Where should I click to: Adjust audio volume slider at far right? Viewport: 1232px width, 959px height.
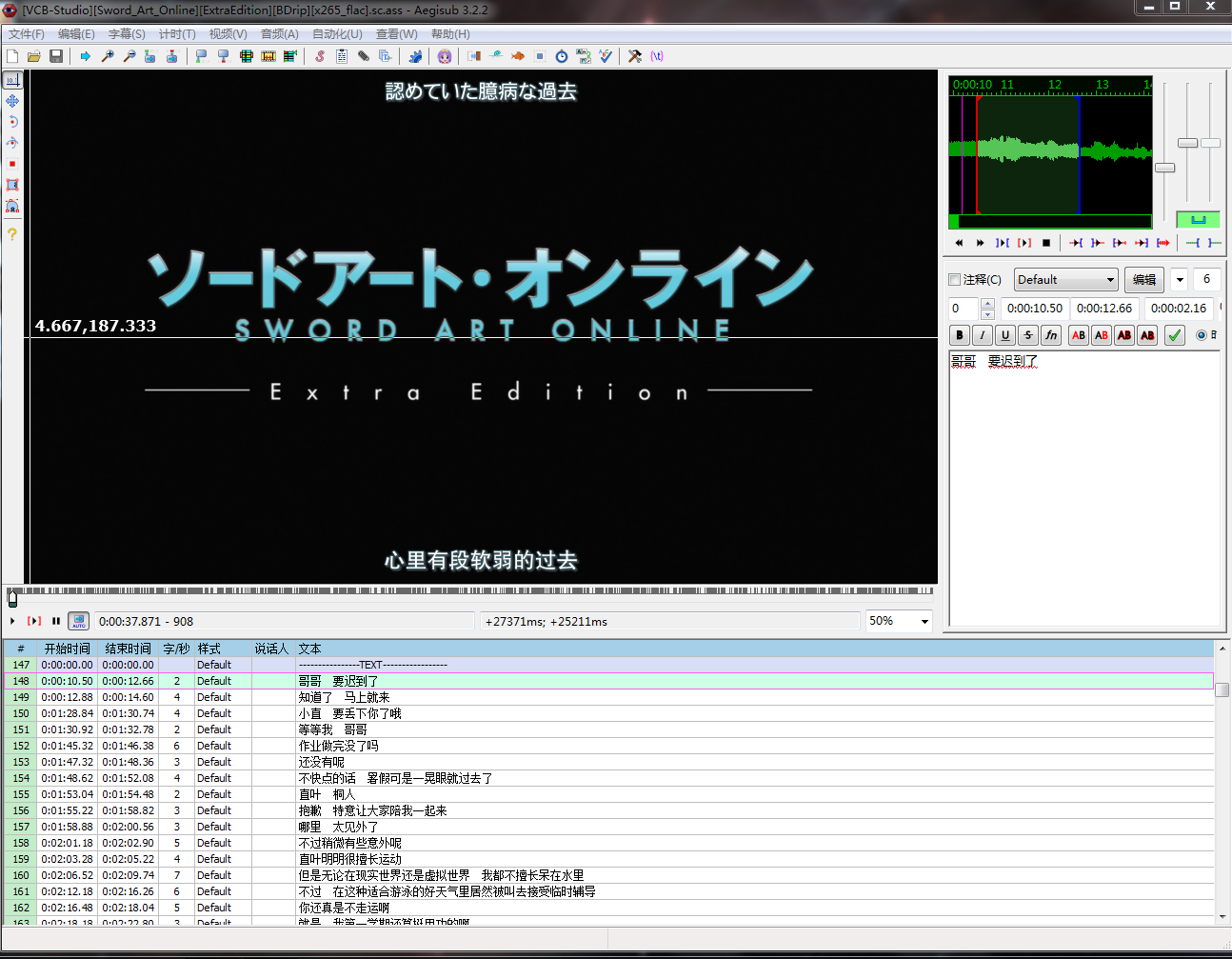tap(1210, 143)
